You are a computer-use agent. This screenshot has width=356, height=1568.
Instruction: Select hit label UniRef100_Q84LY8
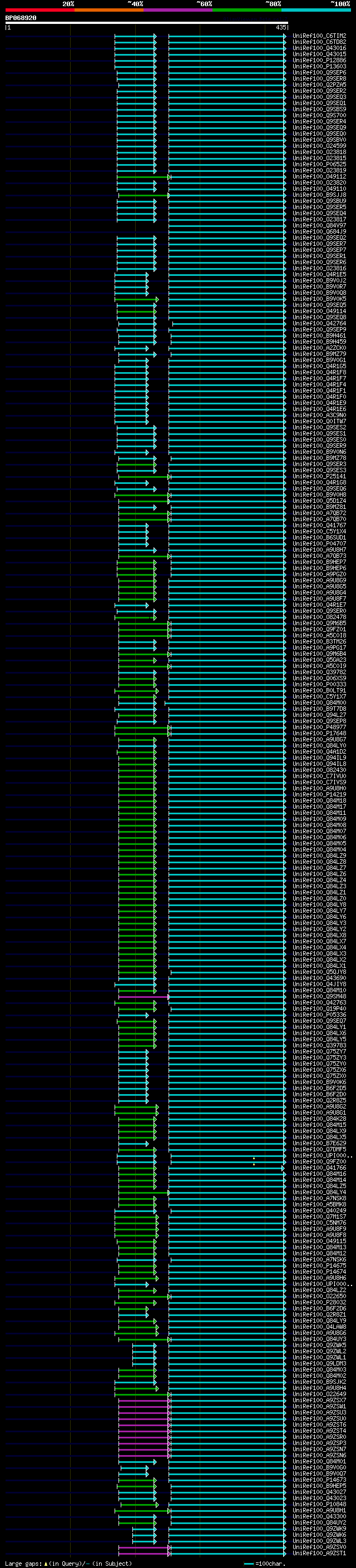coord(319,904)
